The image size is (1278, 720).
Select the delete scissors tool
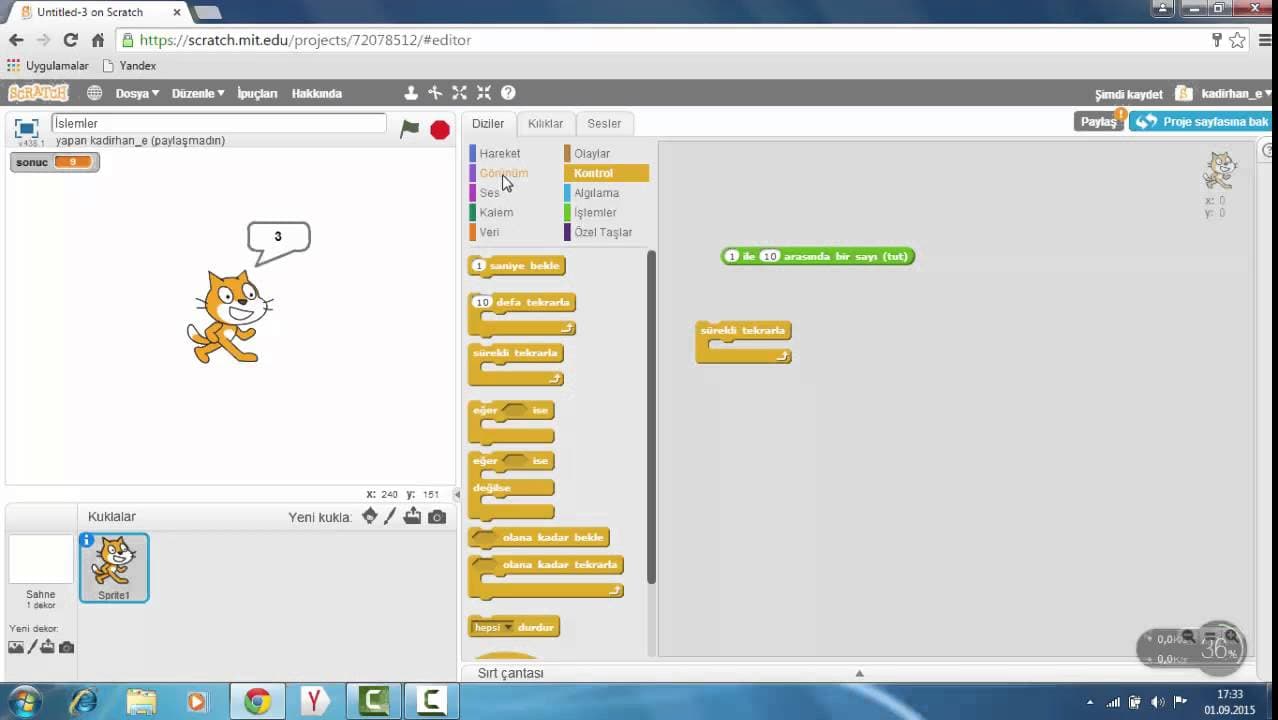435,93
